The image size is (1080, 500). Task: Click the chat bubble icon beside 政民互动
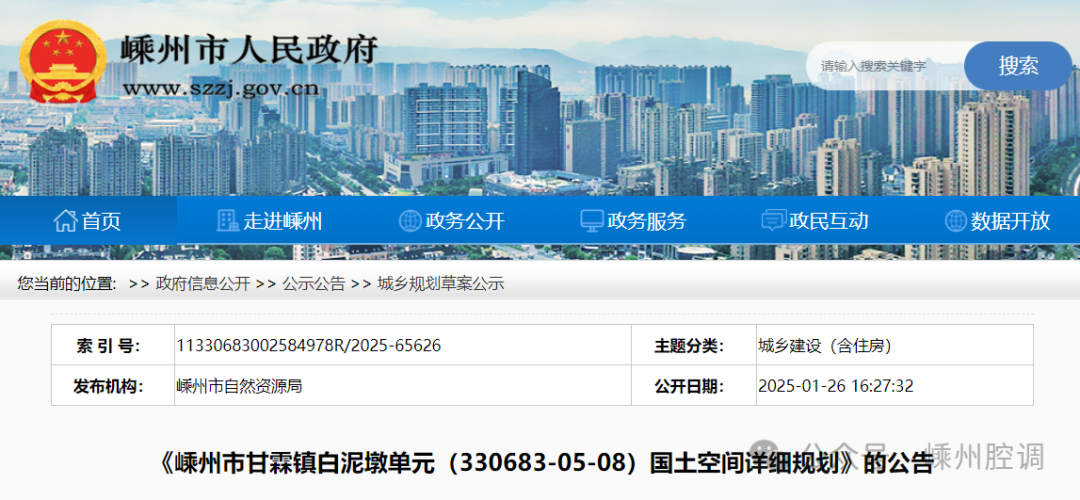click(x=773, y=221)
